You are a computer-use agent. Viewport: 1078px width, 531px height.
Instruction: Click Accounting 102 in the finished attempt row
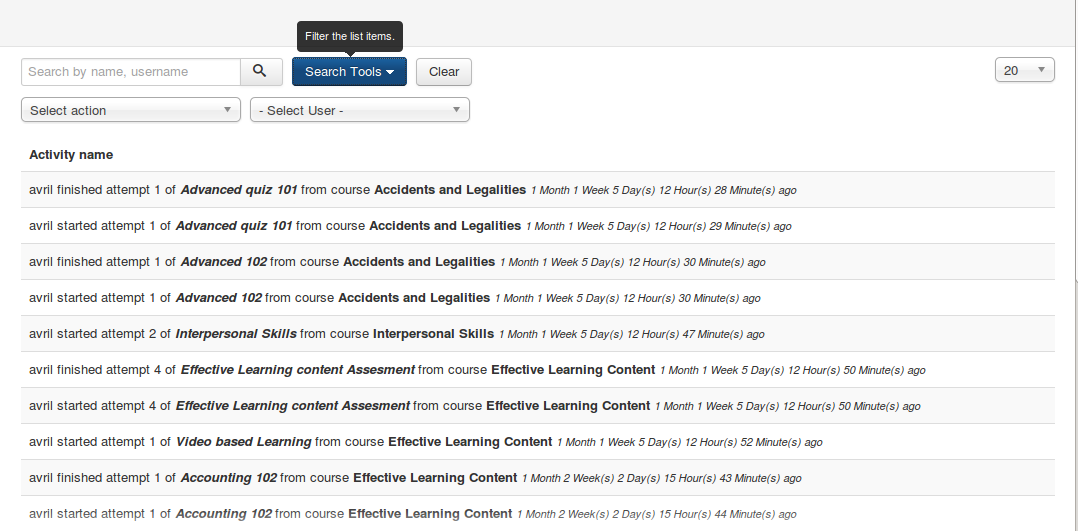coord(228,478)
